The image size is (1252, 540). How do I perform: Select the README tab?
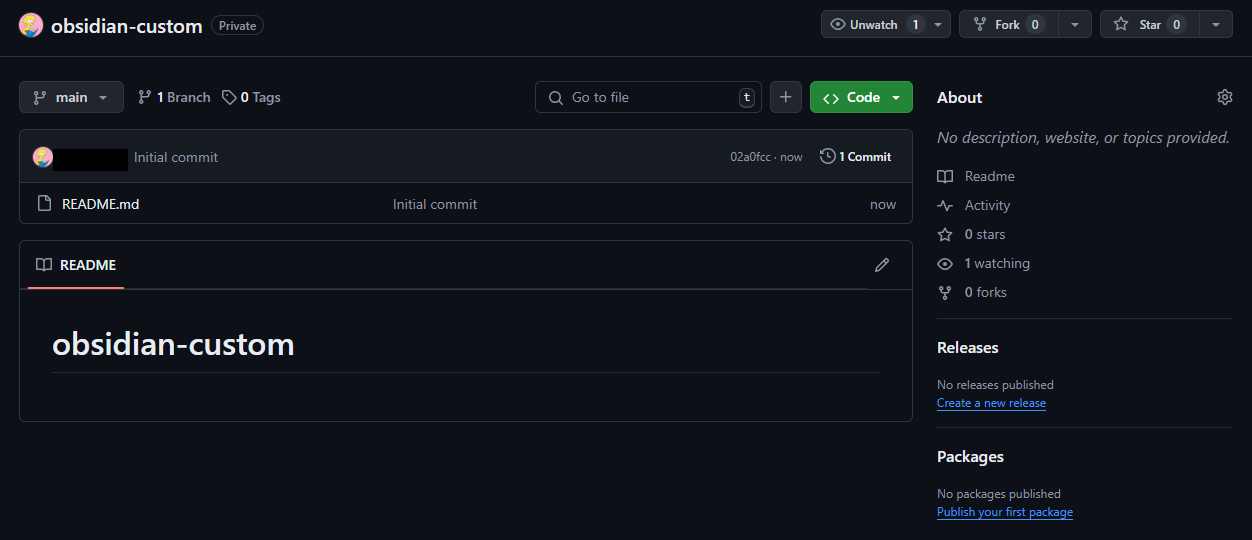pos(76,265)
